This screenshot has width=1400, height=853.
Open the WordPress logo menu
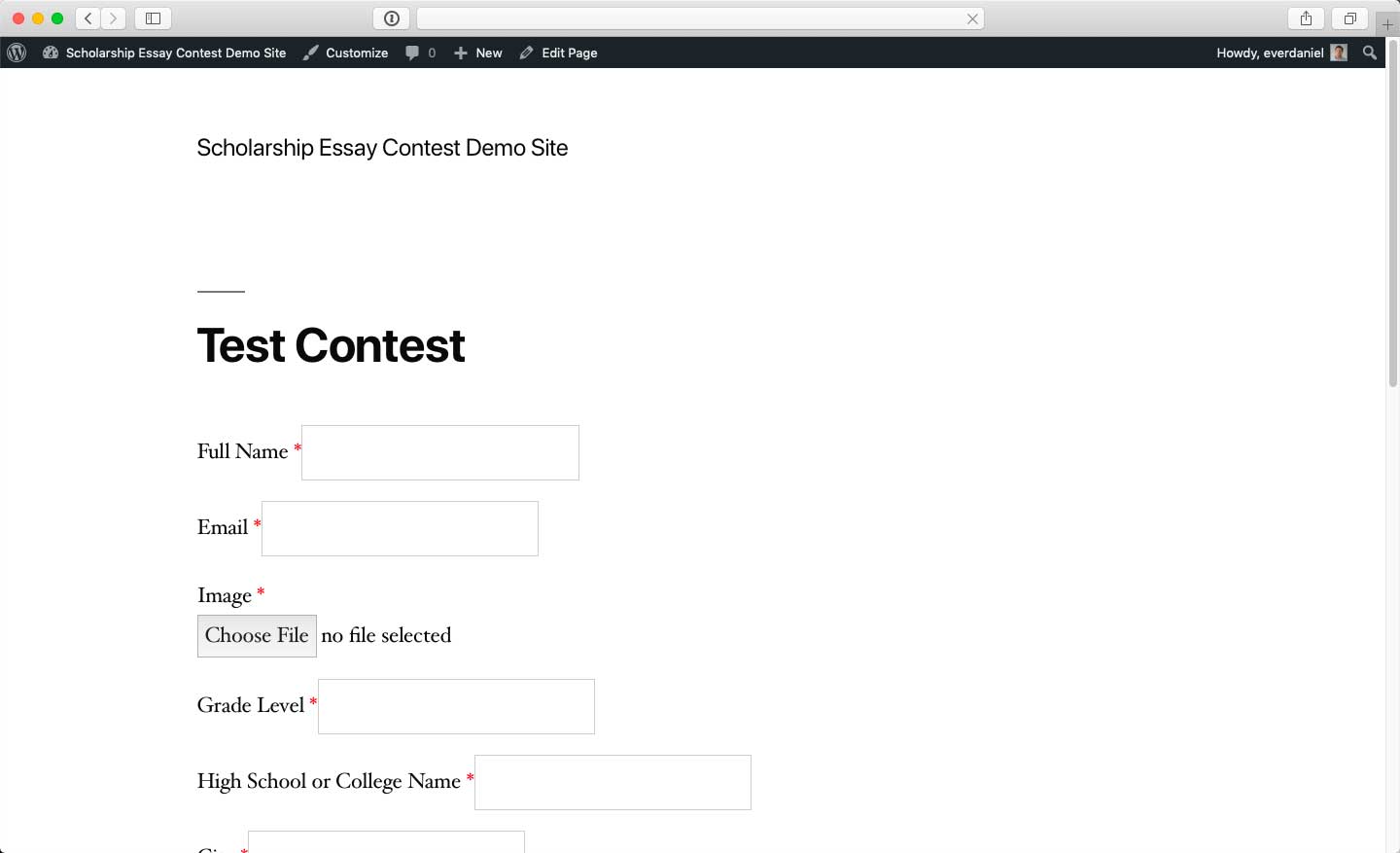coord(17,53)
